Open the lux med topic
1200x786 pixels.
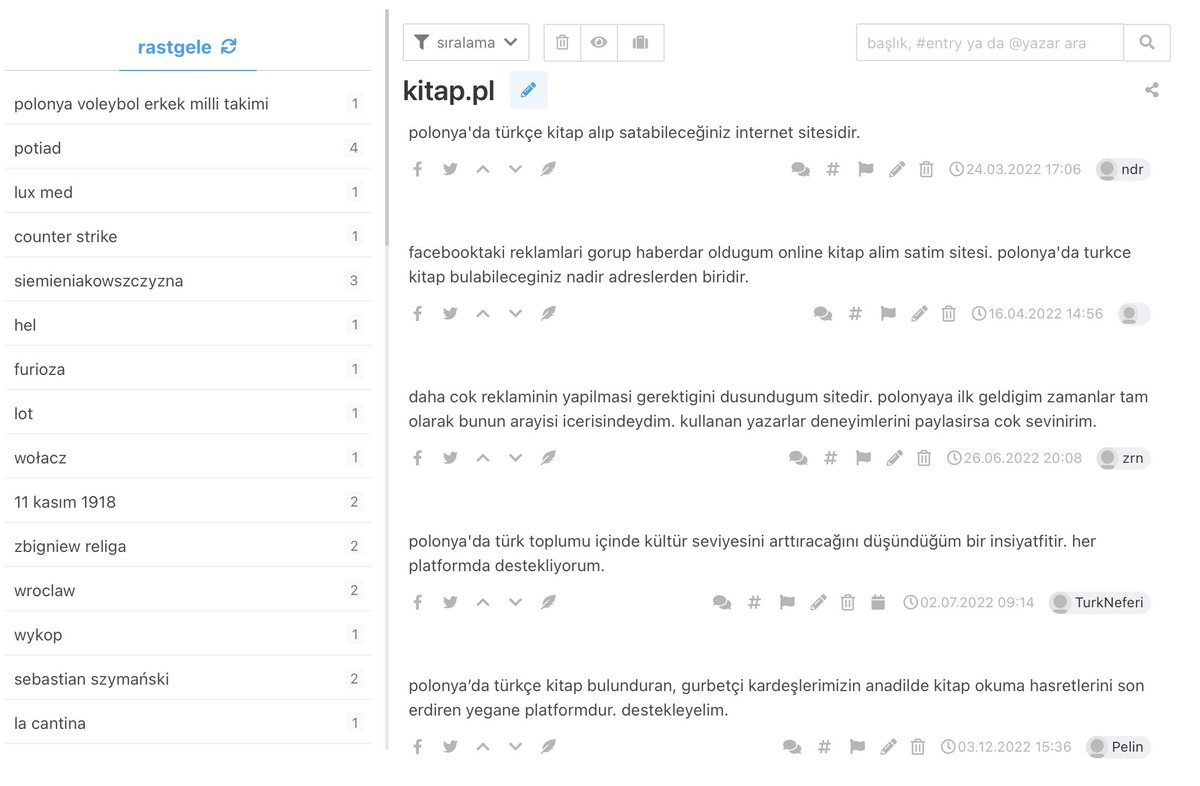pos(187,192)
